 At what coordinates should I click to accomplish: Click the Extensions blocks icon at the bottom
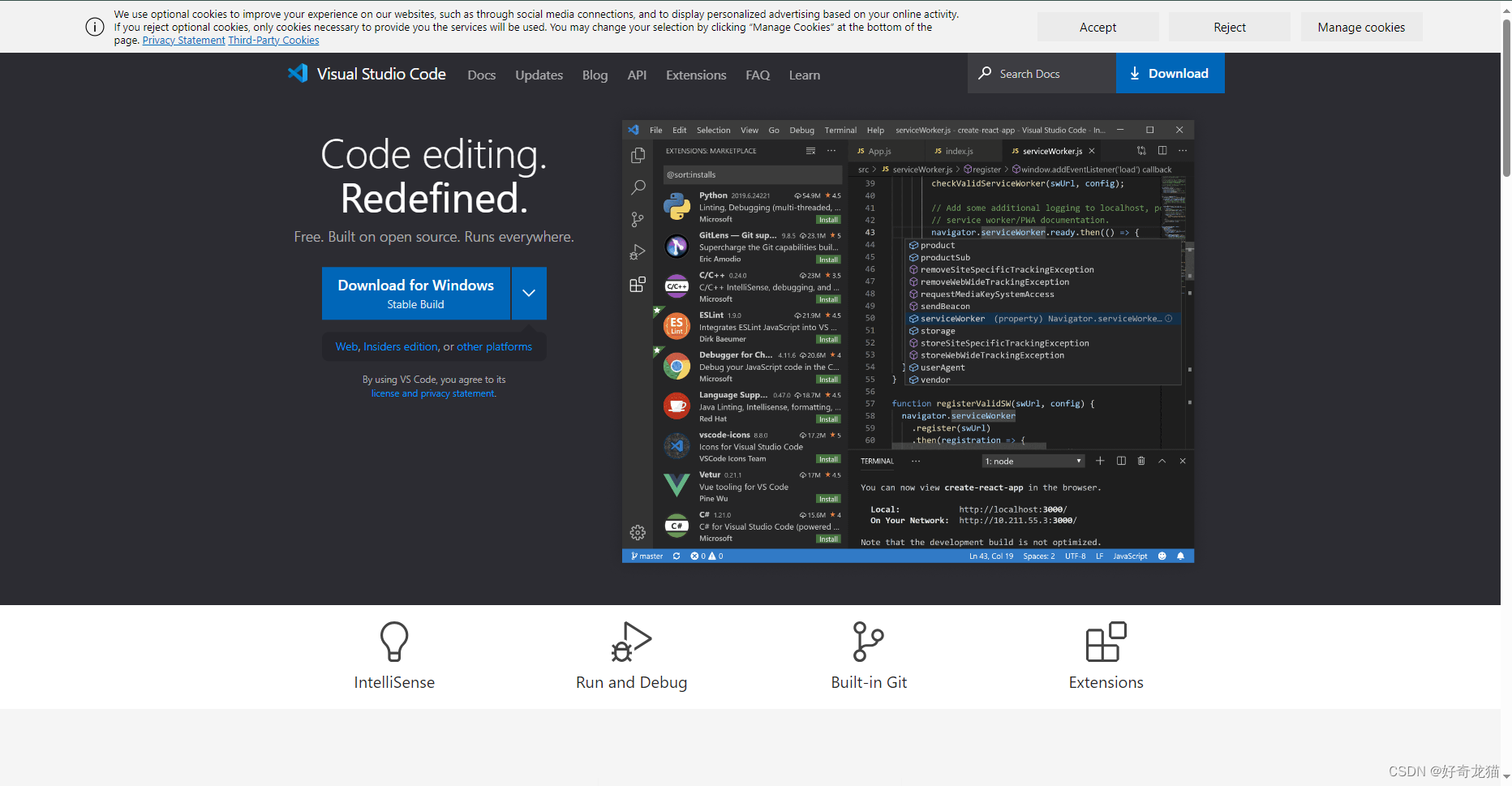(x=1106, y=642)
